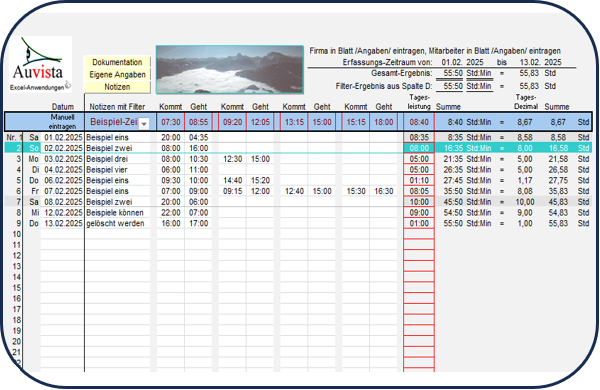The height and width of the screenshot is (390, 600).
Task: Select the manual entry cell 13:15
Action: click(x=294, y=122)
